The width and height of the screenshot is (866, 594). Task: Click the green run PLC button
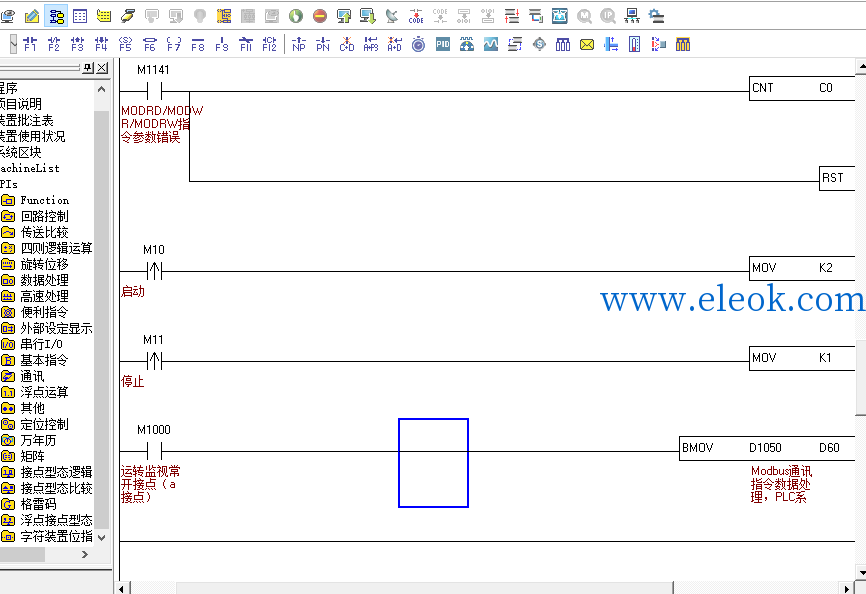[296, 16]
